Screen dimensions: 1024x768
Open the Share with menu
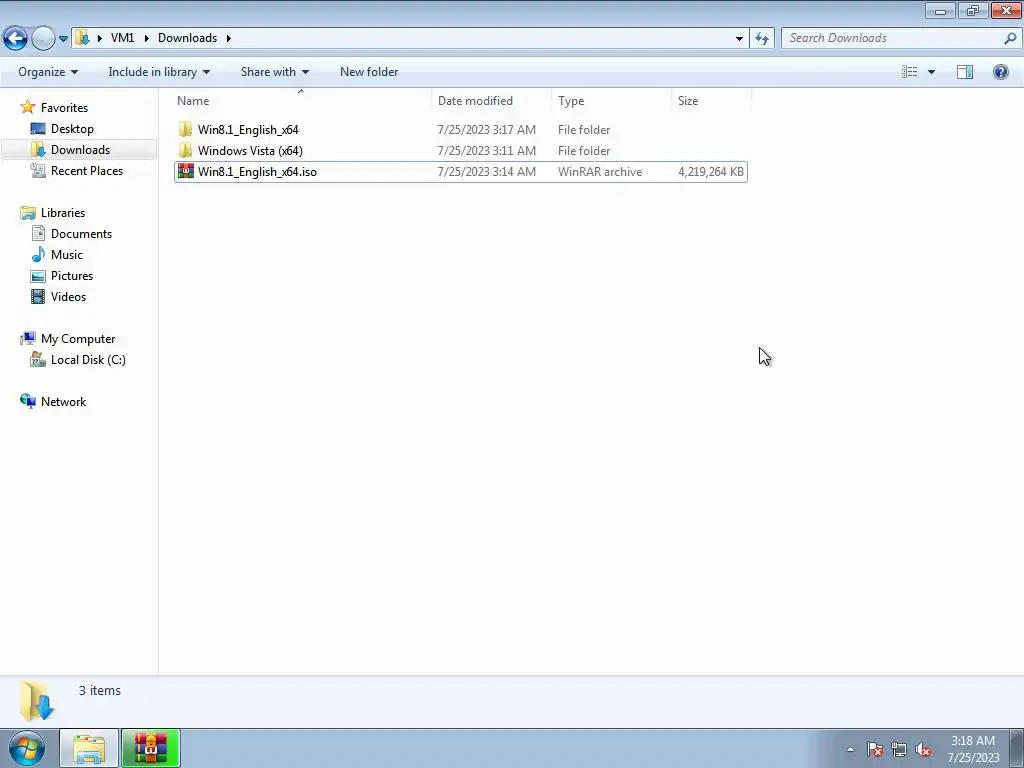click(x=274, y=72)
